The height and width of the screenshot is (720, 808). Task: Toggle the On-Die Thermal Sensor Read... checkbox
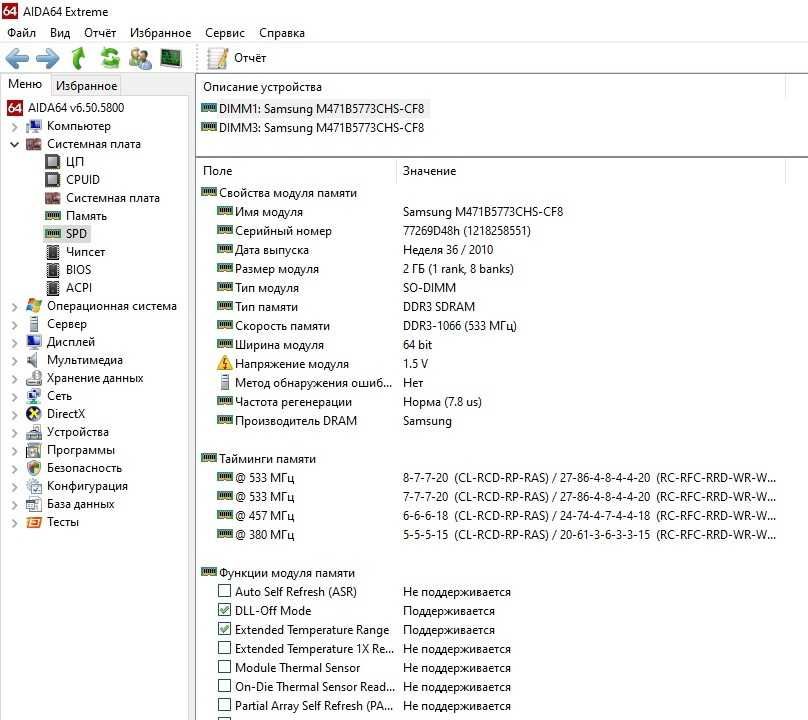[x=224, y=685]
